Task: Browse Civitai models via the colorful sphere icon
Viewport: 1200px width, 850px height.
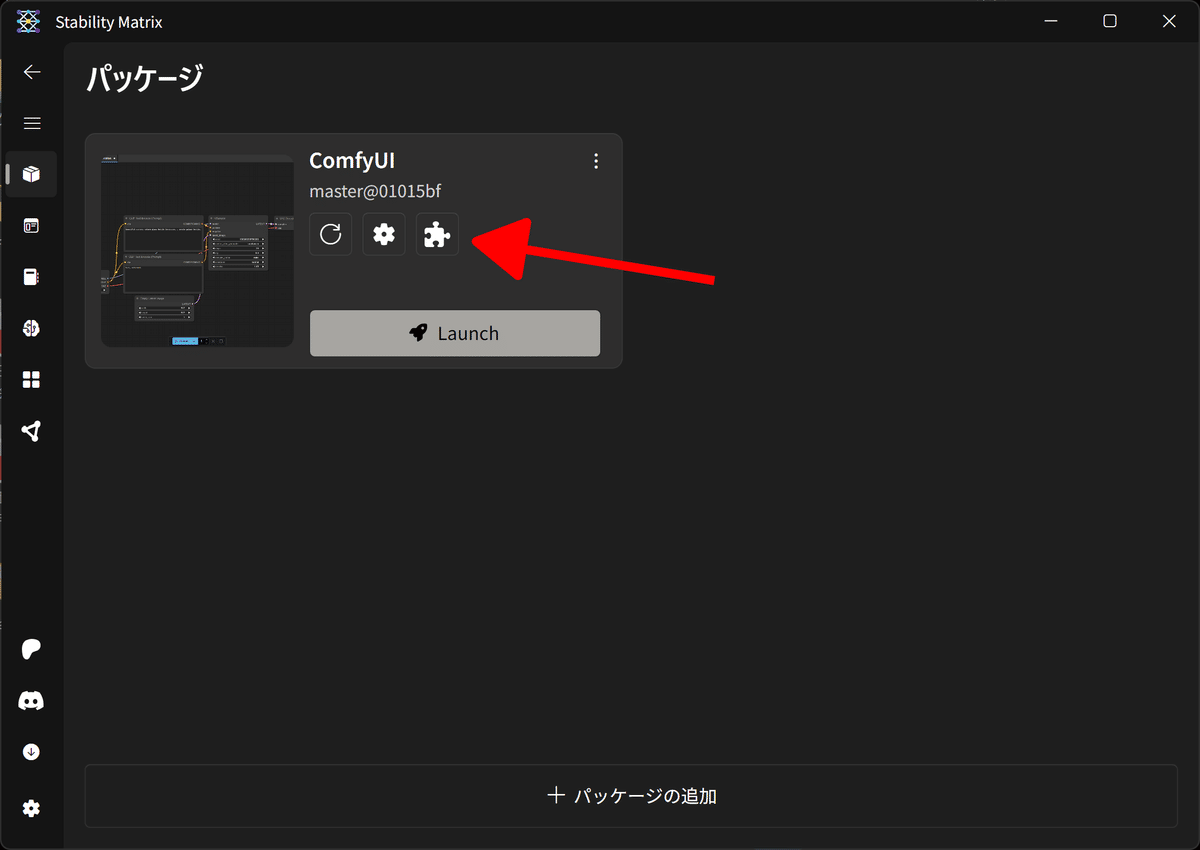Action: 31,328
